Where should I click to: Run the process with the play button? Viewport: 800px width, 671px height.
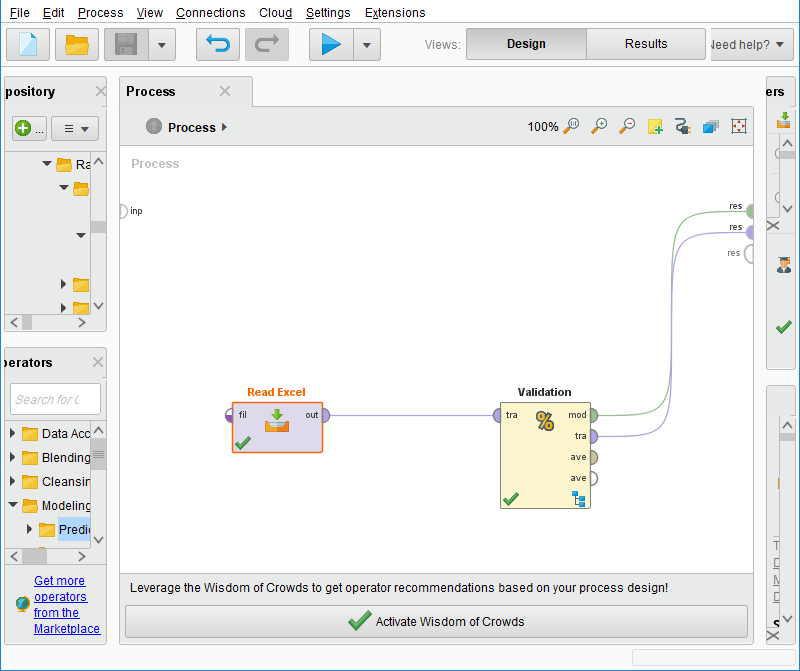coord(331,45)
